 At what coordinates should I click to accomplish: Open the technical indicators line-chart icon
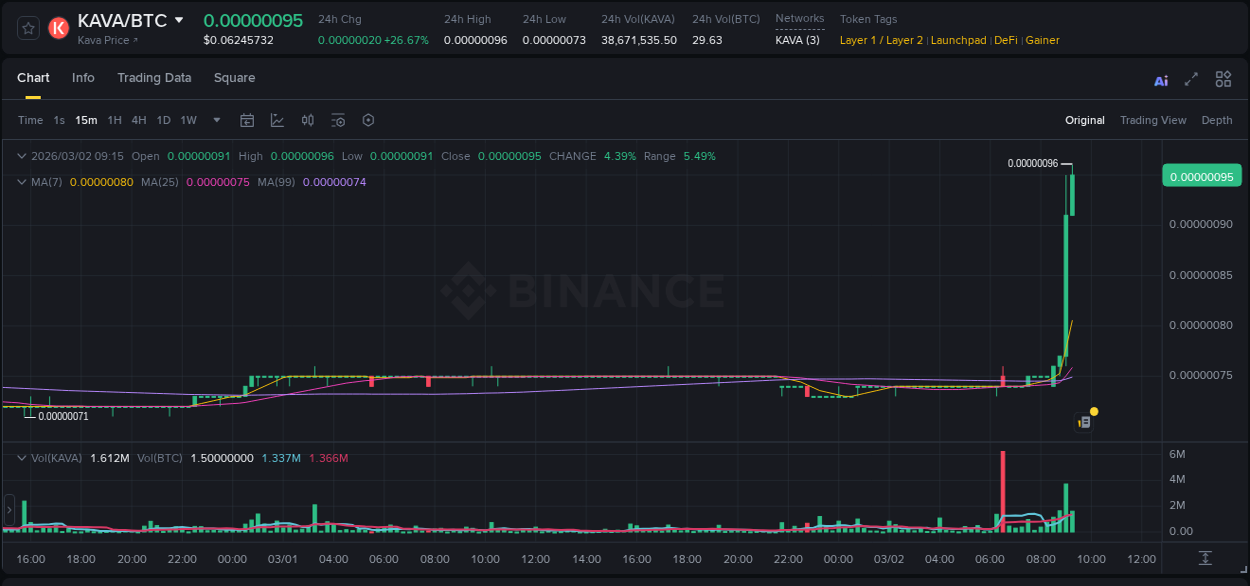click(277, 120)
